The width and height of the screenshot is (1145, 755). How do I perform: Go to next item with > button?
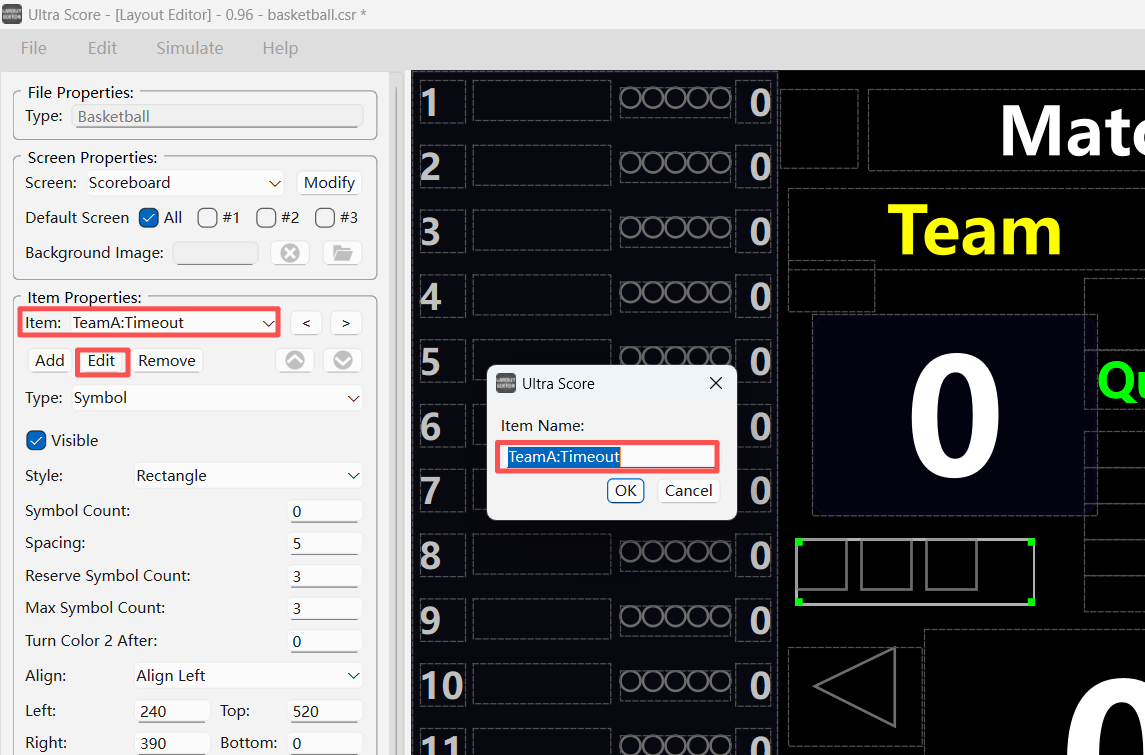coord(346,323)
